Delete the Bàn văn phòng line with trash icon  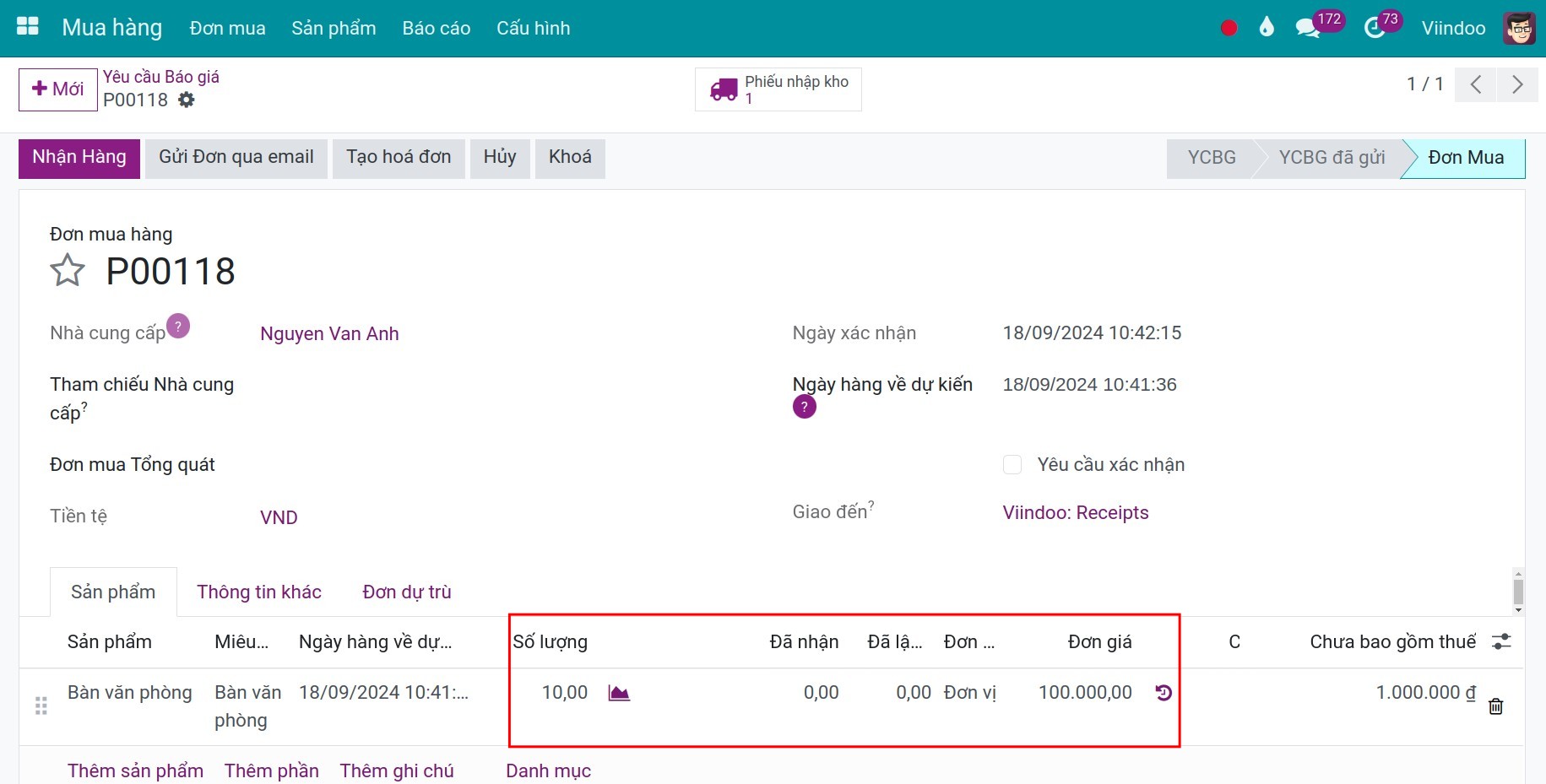pyautogui.click(x=1495, y=706)
